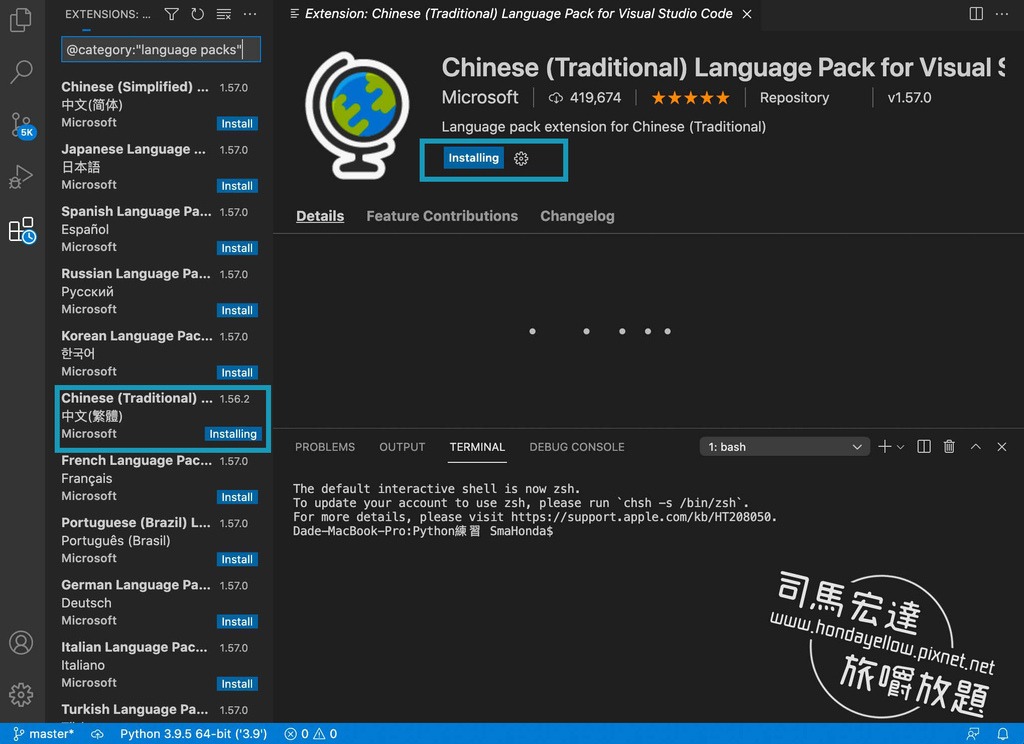
Task: Switch to the Feature Contributions tab
Action: pos(442,216)
